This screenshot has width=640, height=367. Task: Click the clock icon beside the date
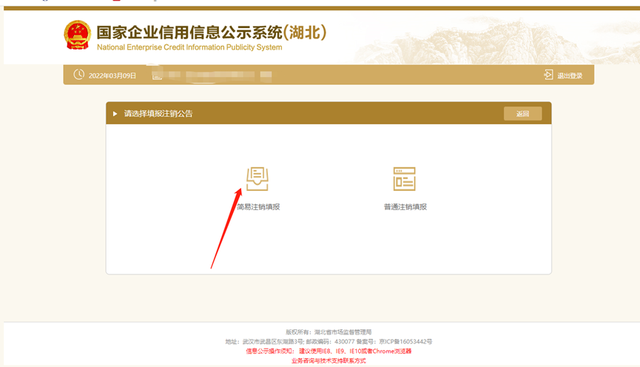[x=79, y=75]
